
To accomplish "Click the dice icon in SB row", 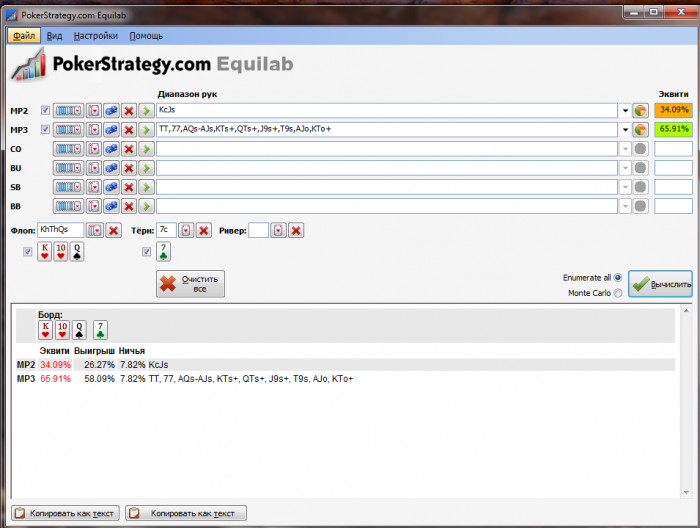I will tap(111, 187).
